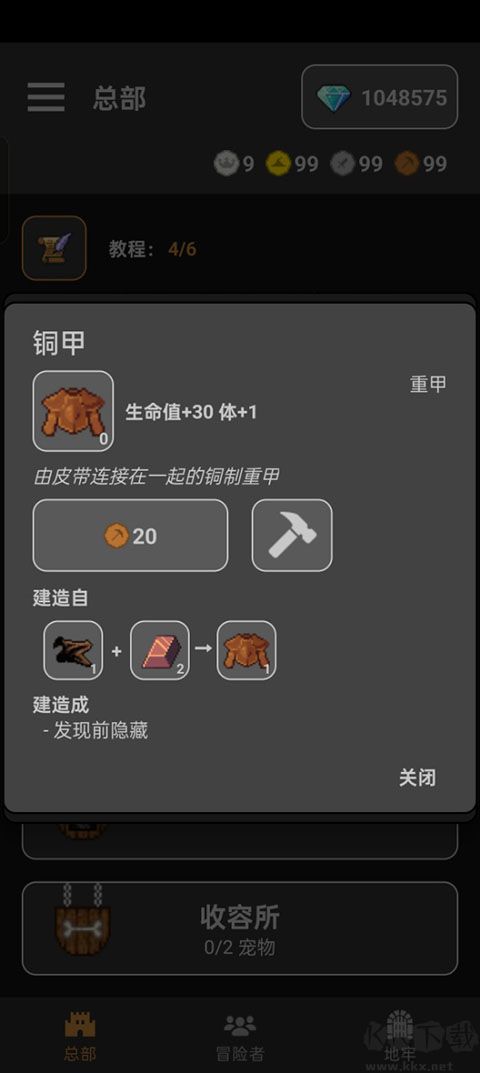Tap the 重甲 heavy armor type label
The image size is (480, 1073).
click(428, 385)
